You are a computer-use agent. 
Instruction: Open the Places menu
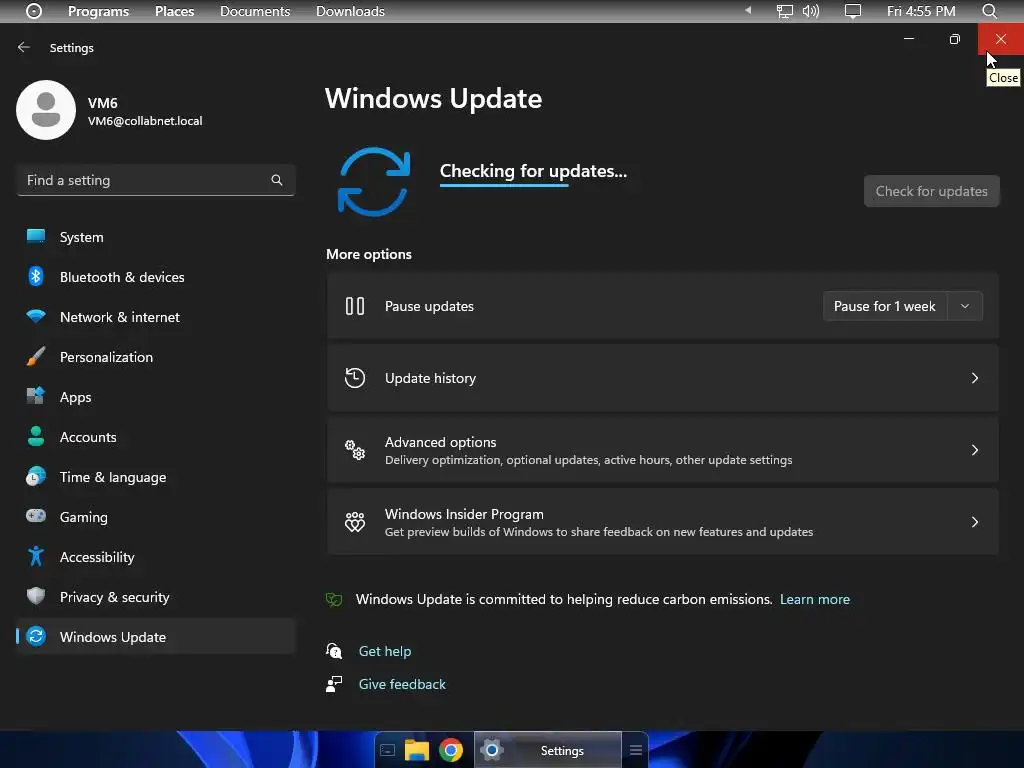[x=174, y=11]
